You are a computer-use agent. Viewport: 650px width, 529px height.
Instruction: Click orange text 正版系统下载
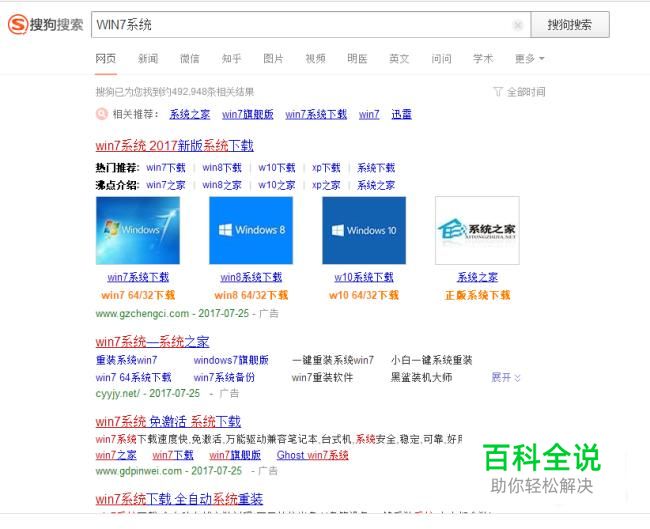pyautogui.click(x=477, y=295)
